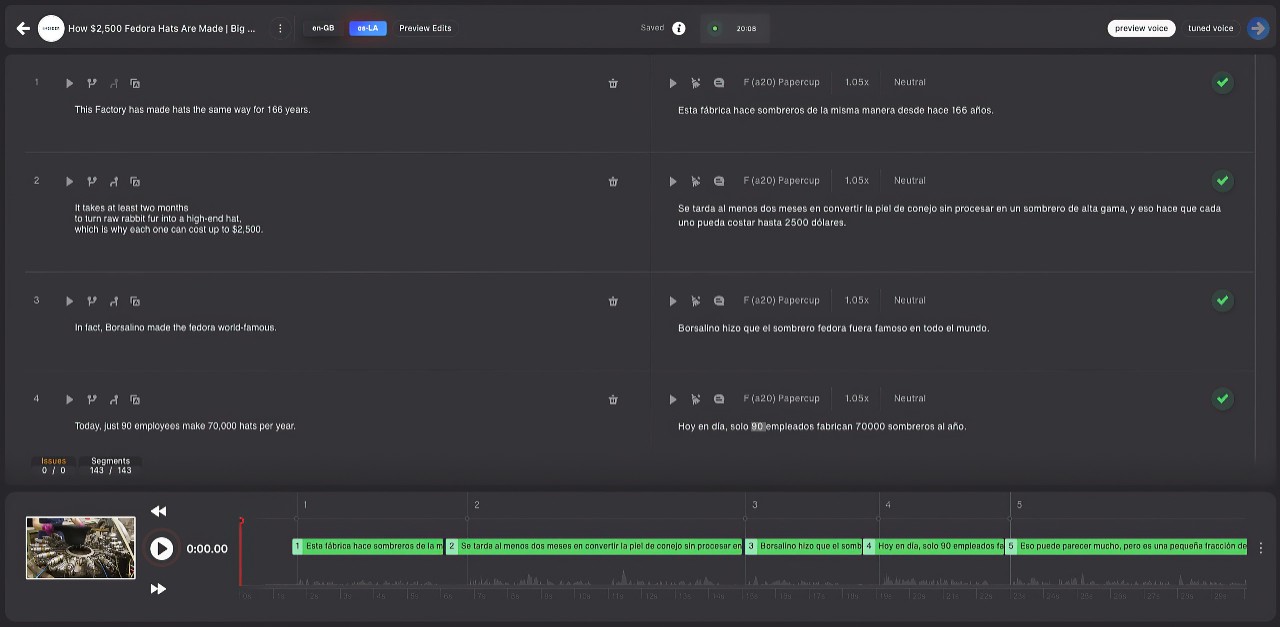Open the info icon next to Saved

click(x=679, y=28)
